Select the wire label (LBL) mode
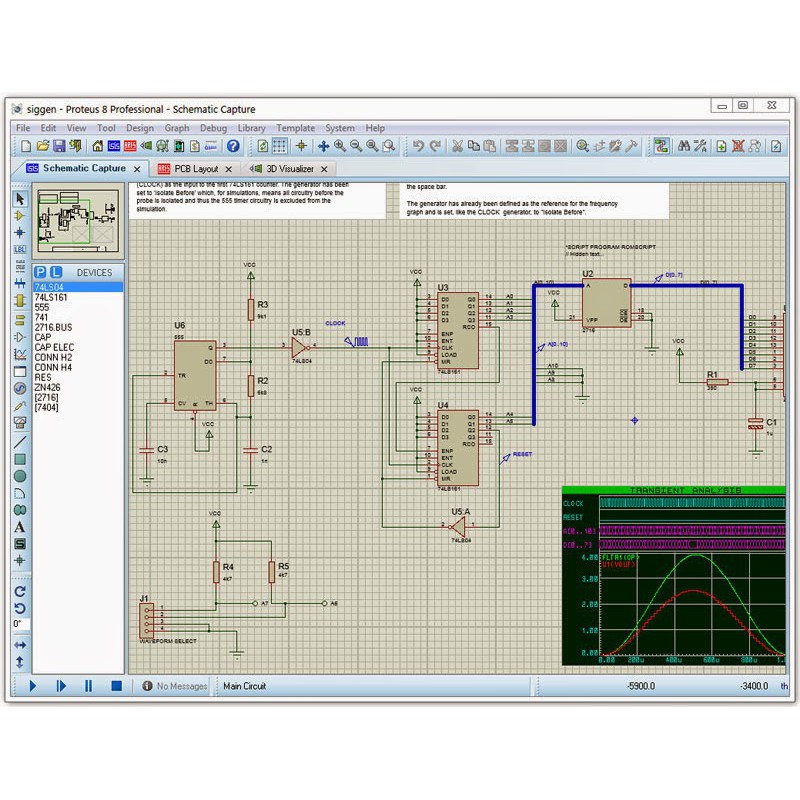 [x=15, y=250]
